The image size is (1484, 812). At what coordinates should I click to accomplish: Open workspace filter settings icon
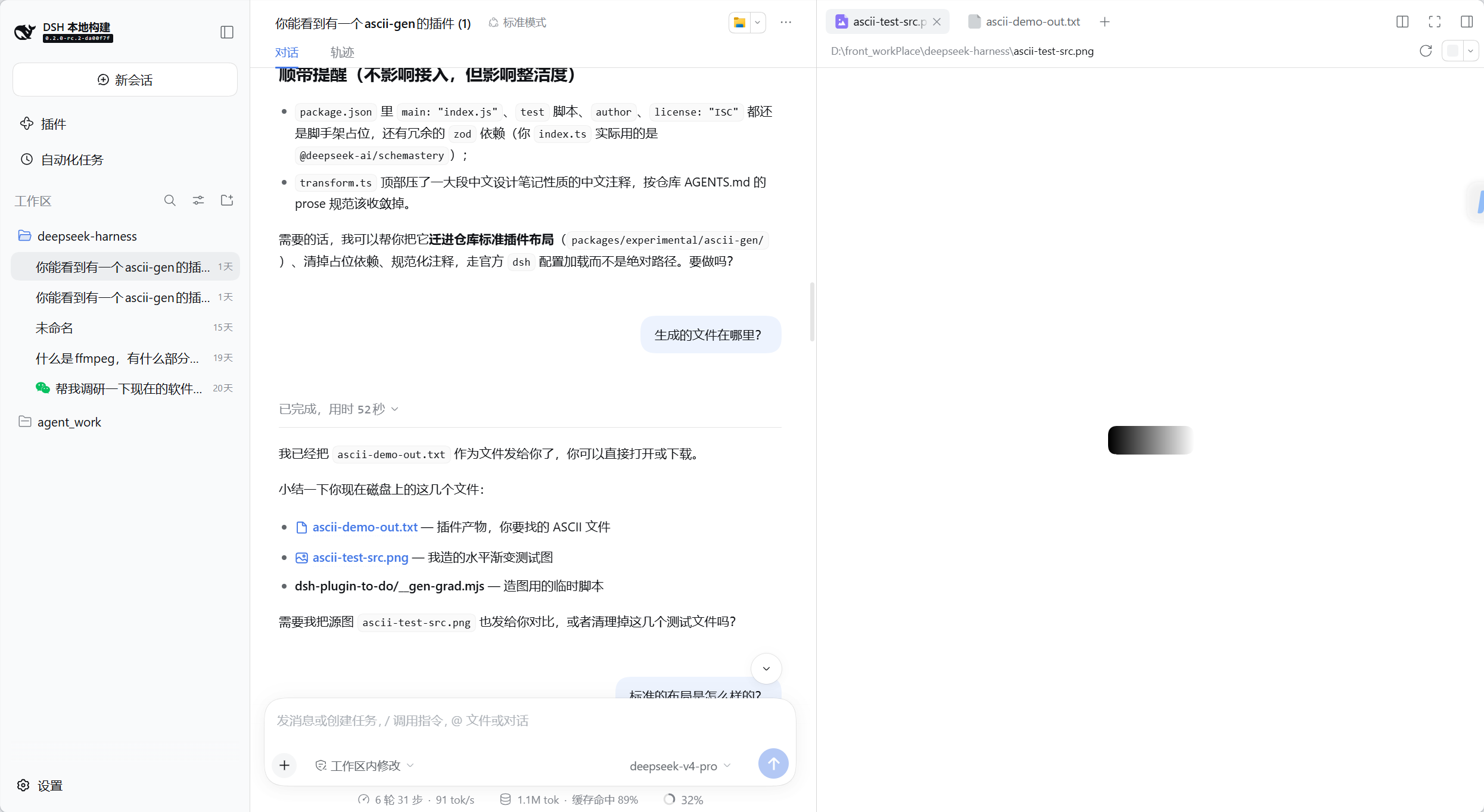coord(198,201)
